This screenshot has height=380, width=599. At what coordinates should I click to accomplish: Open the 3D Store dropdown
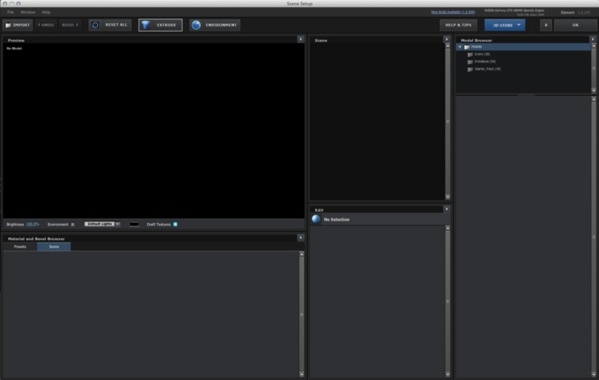(x=505, y=25)
